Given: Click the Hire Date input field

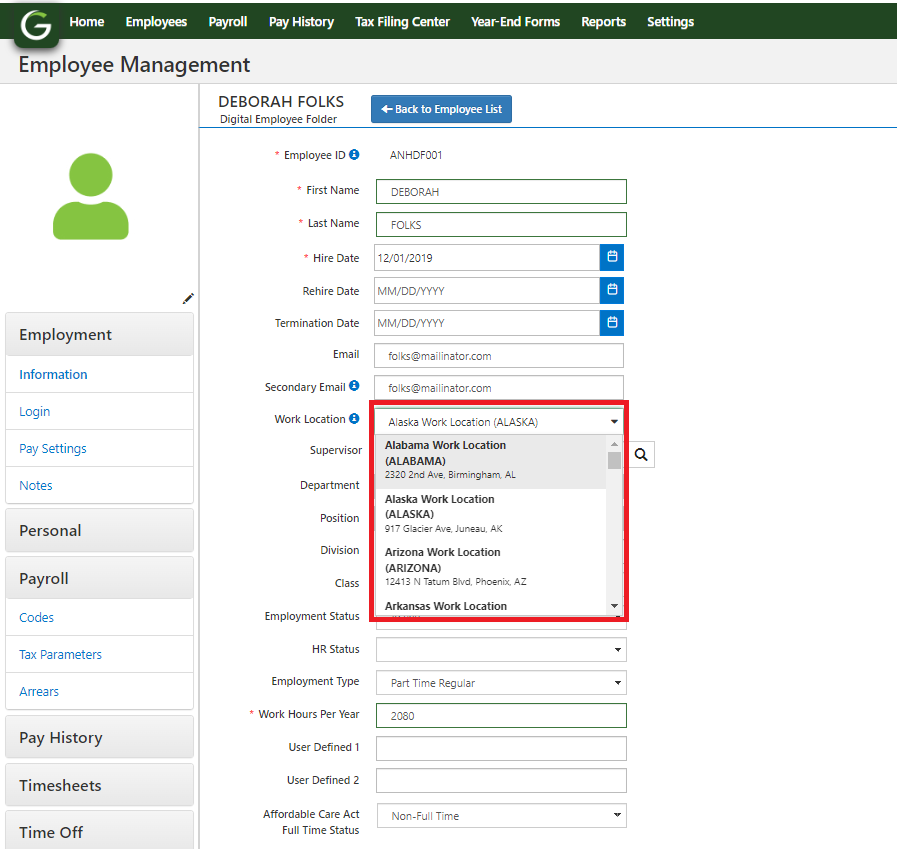Looking at the screenshot, I should pyautogui.click(x=487, y=258).
